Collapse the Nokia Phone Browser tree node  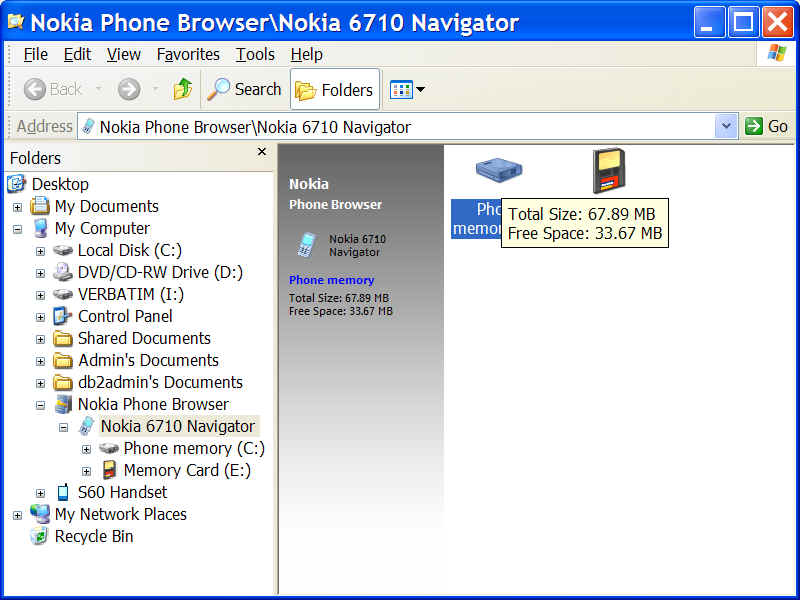41,405
